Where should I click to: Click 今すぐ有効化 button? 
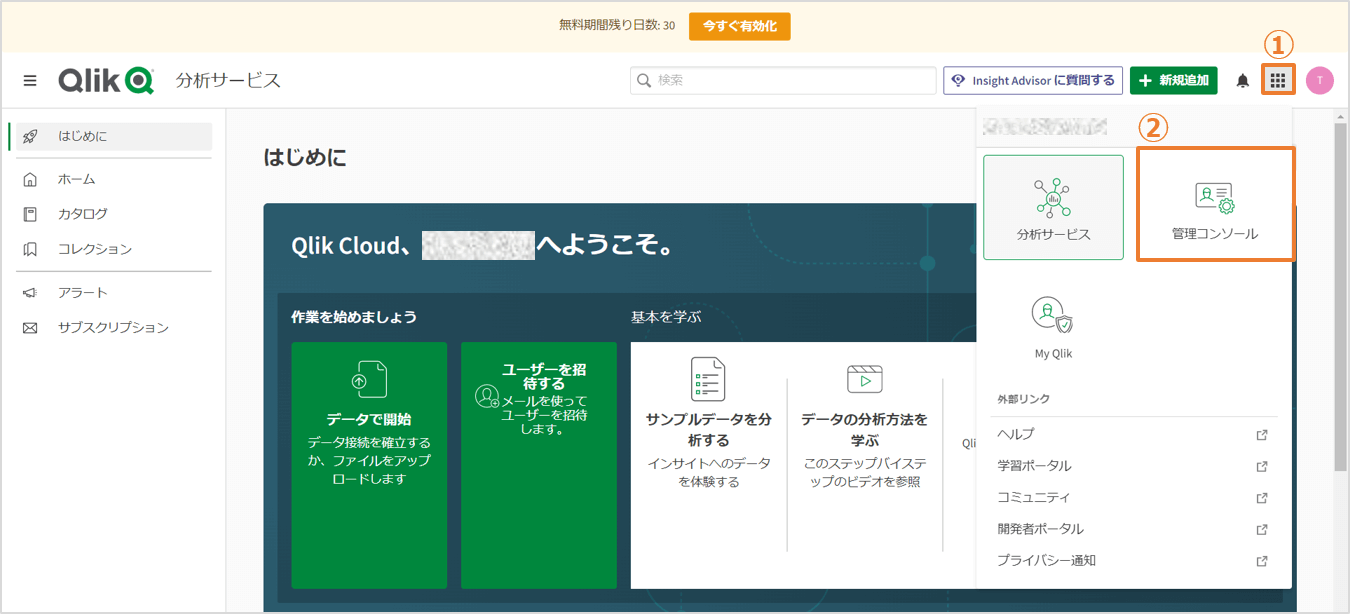[x=739, y=26]
